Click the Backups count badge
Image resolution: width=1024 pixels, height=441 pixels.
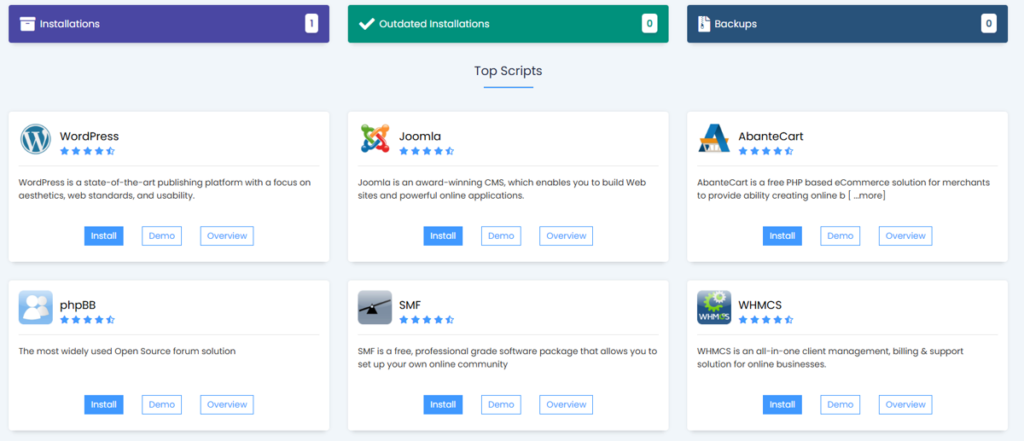coord(989,24)
